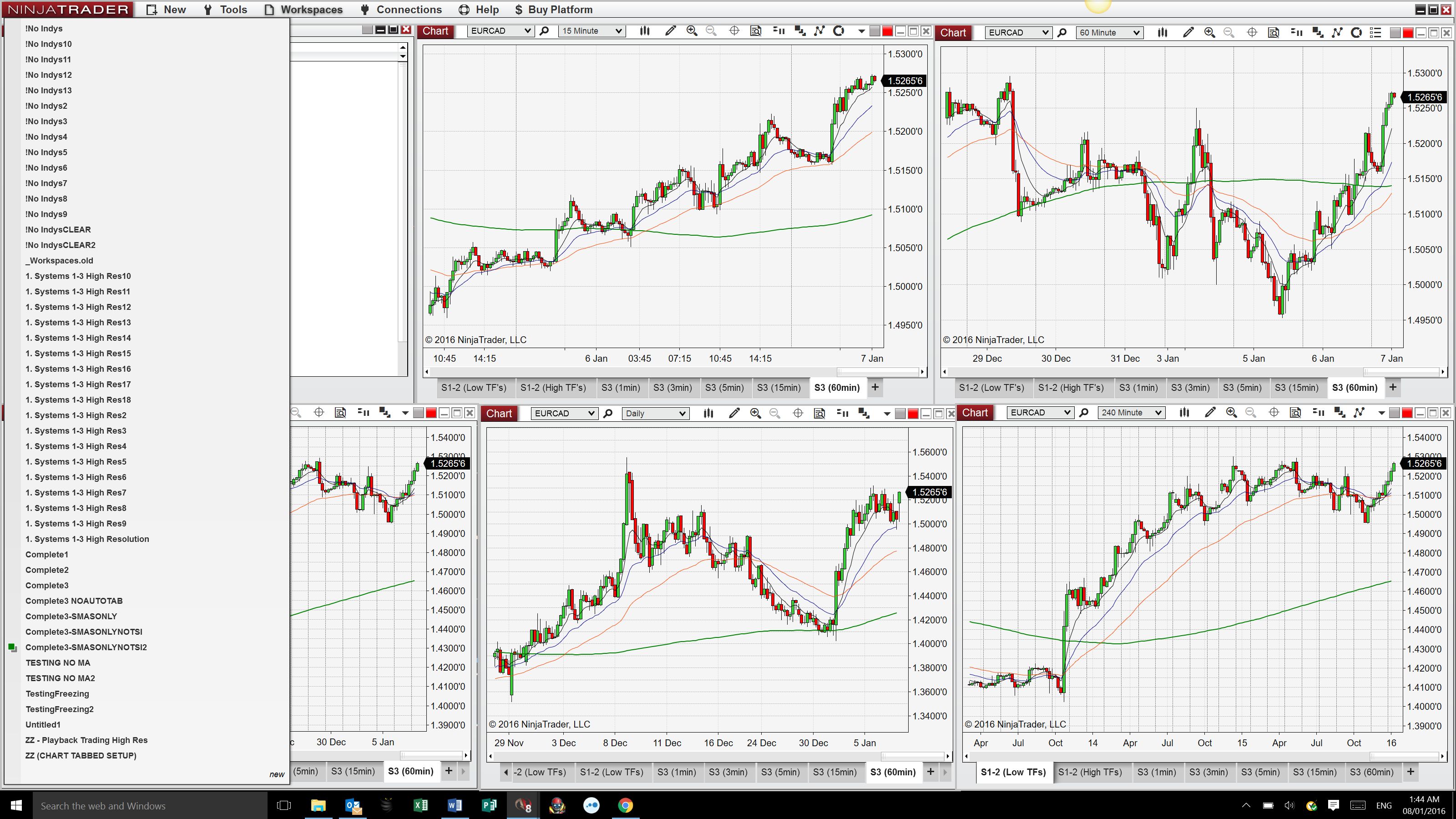Click 'new' to create a workspace
The width and height of the screenshot is (1456, 819).
(276, 774)
